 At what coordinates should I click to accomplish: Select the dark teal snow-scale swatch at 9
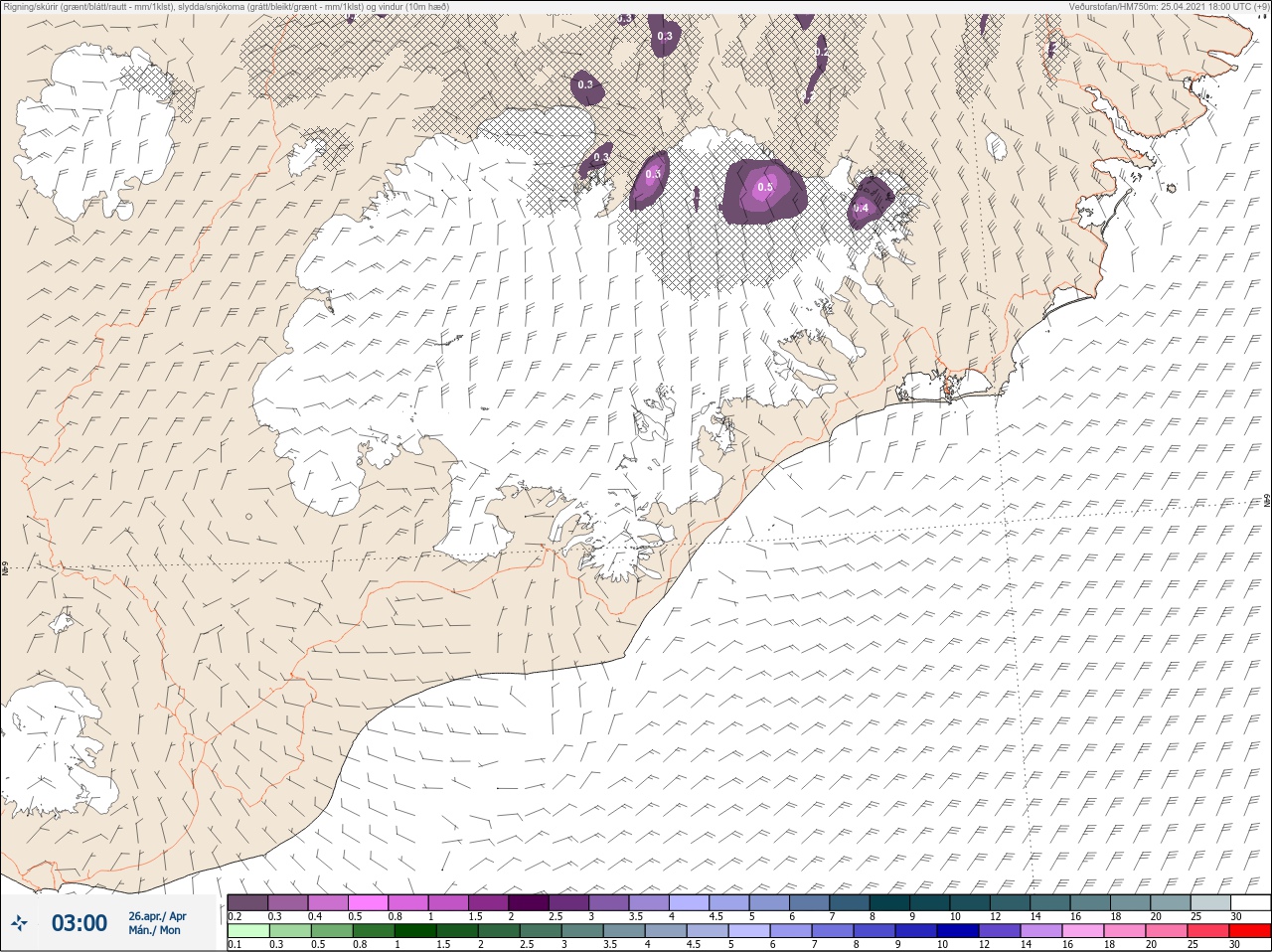coord(930,902)
